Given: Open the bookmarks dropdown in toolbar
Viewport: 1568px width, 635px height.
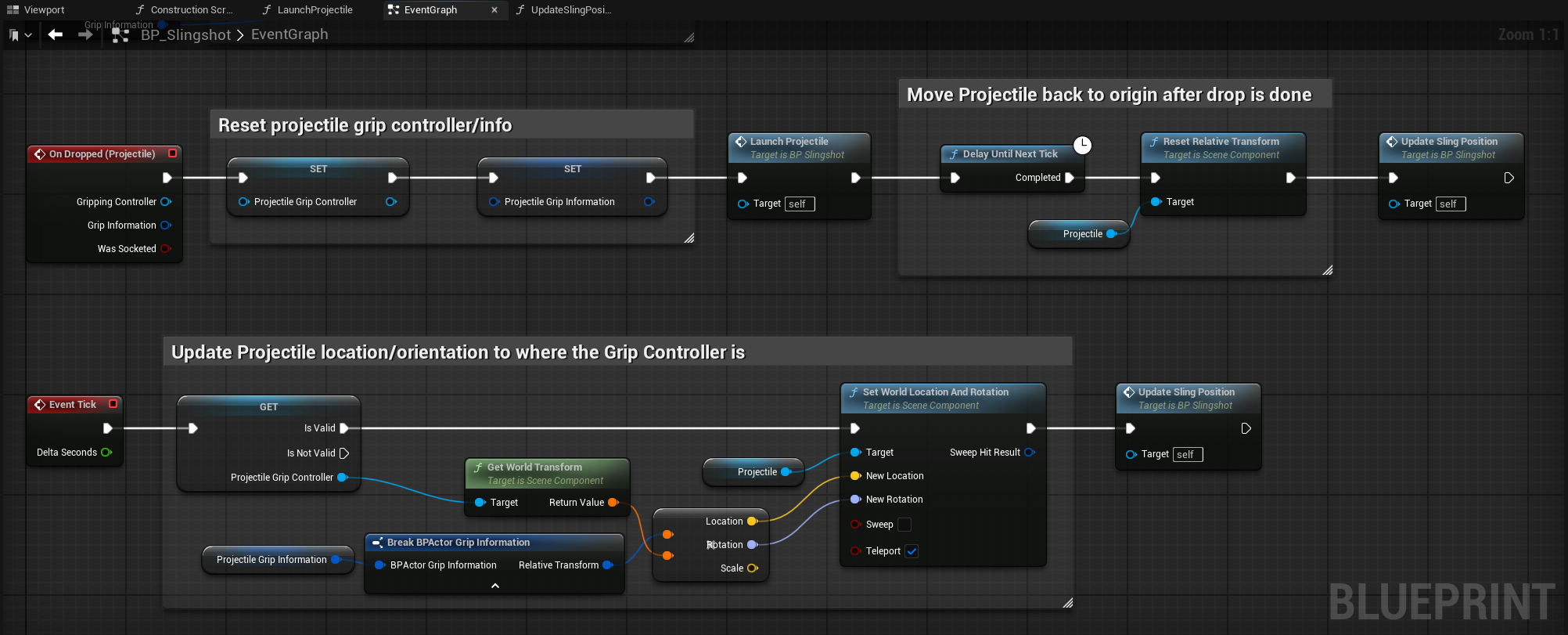Looking at the screenshot, I should click(x=20, y=35).
